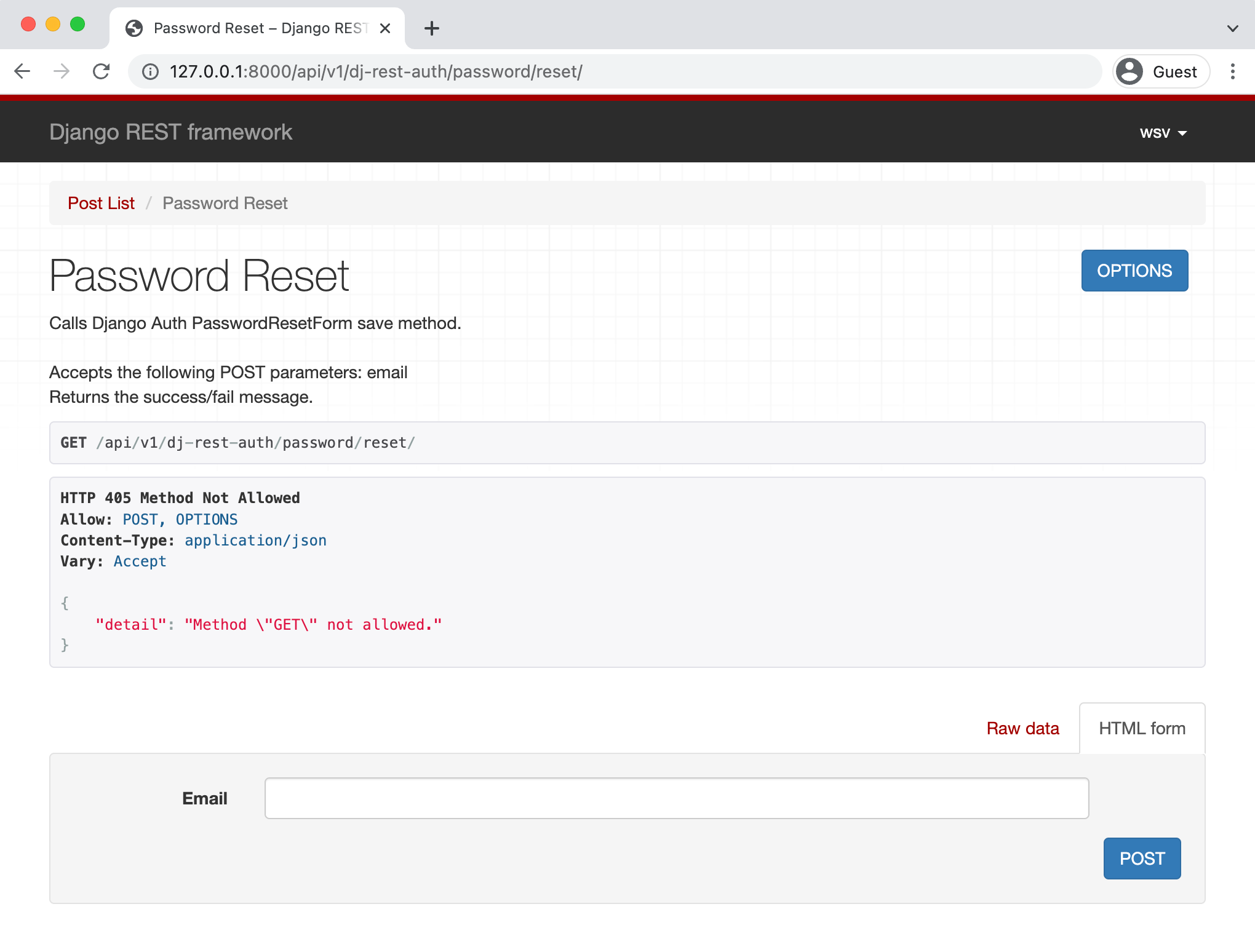Open the Django REST framework brand link
Image resolution: width=1255 pixels, height=952 pixels.
(170, 132)
